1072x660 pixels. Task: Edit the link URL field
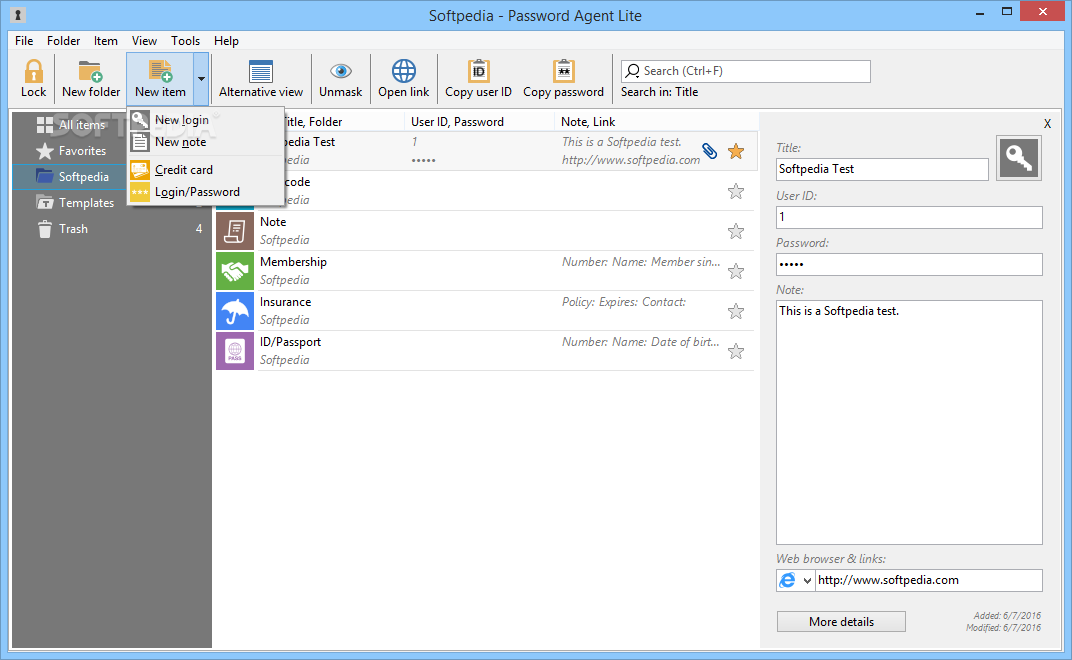(x=928, y=580)
